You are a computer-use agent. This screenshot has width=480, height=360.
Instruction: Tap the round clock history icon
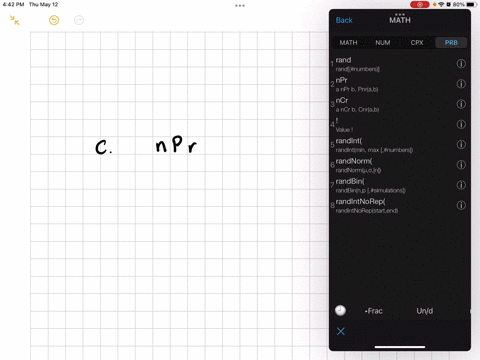coord(340,310)
